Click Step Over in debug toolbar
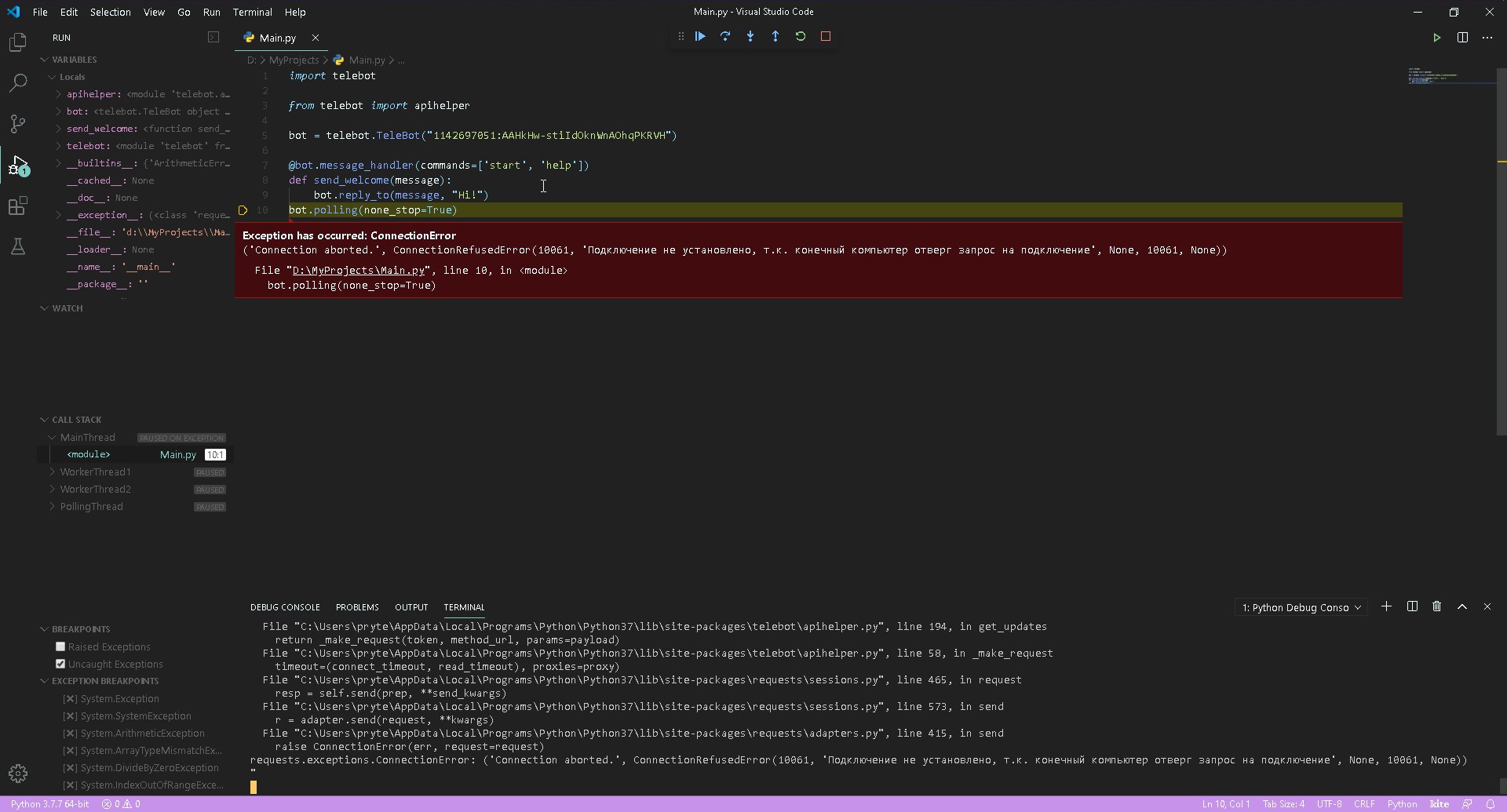This screenshot has width=1507, height=812. tap(725, 36)
